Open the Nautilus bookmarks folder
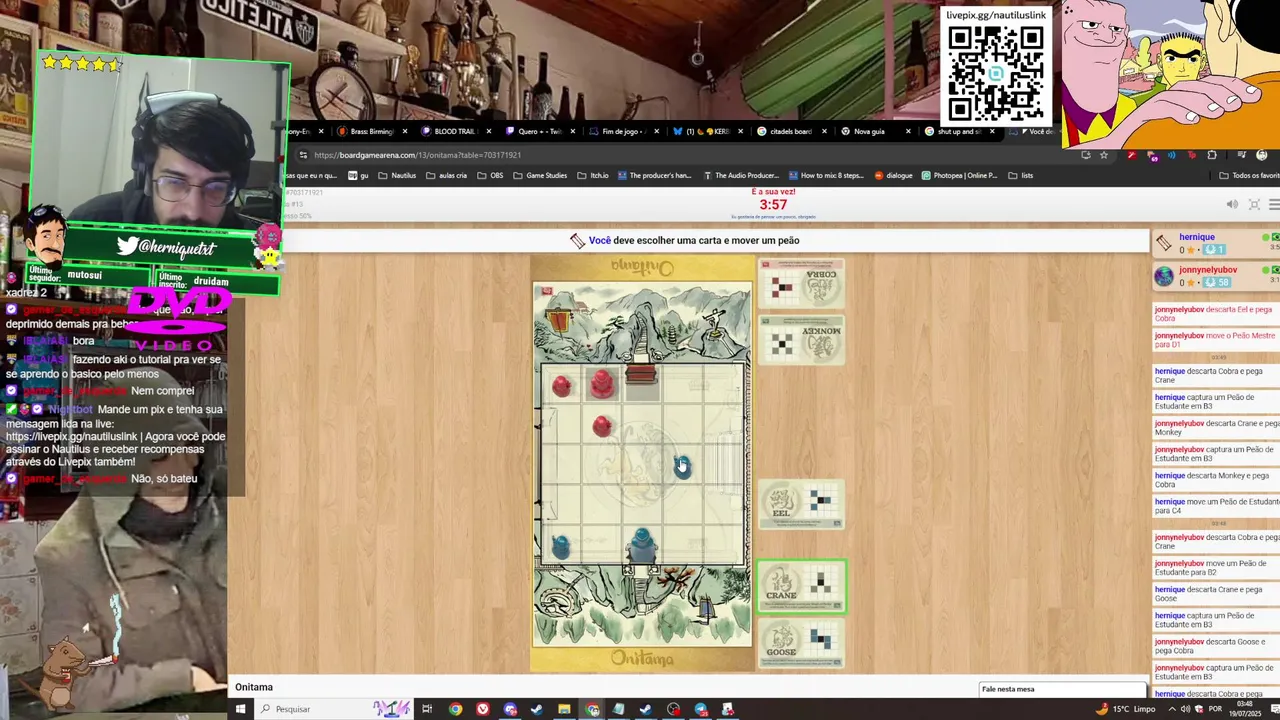1280x720 pixels. [397, 175]
